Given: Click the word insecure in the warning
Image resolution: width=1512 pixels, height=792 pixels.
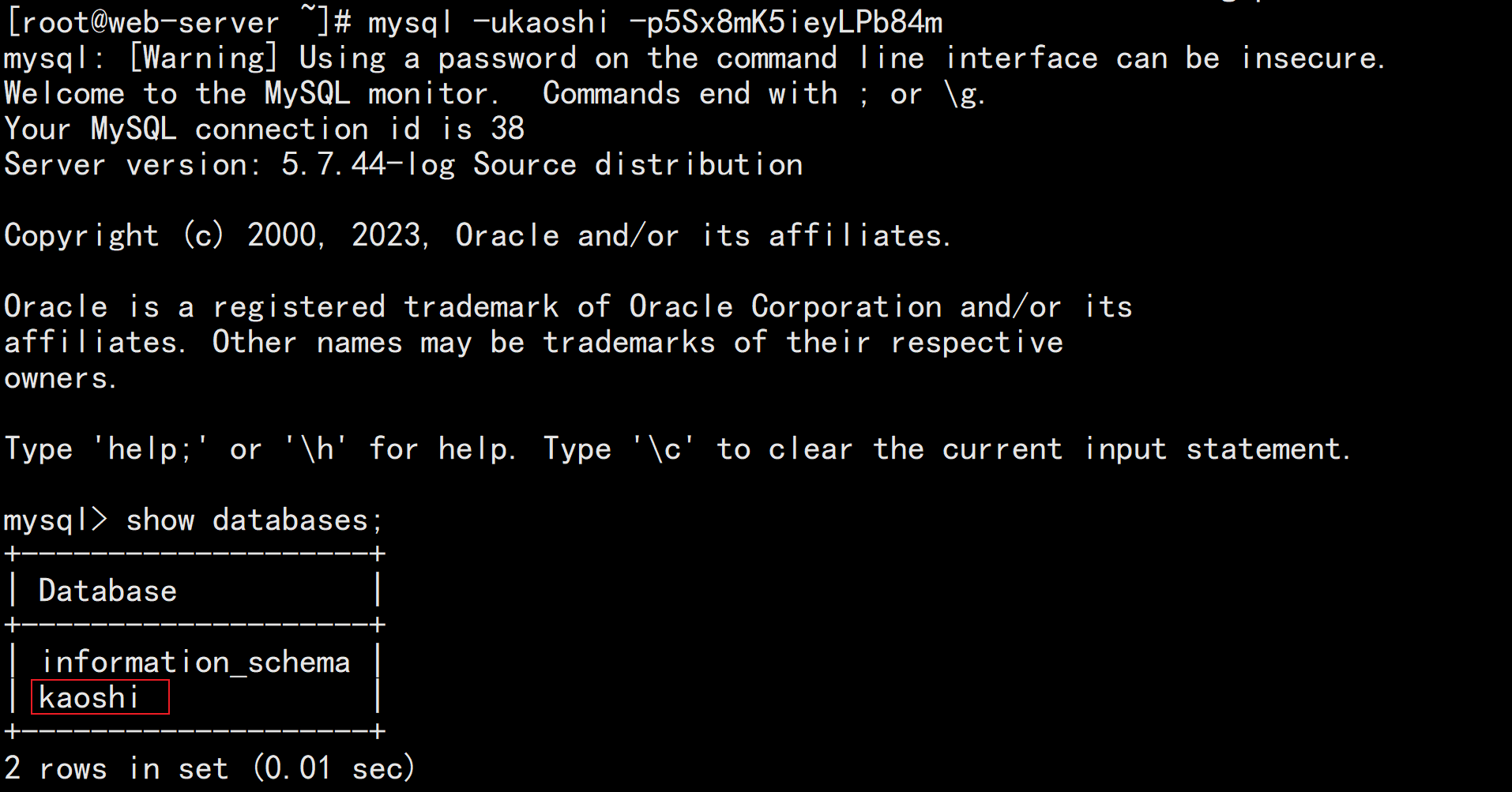Looking at the screenshot, I should (1312, 58).
